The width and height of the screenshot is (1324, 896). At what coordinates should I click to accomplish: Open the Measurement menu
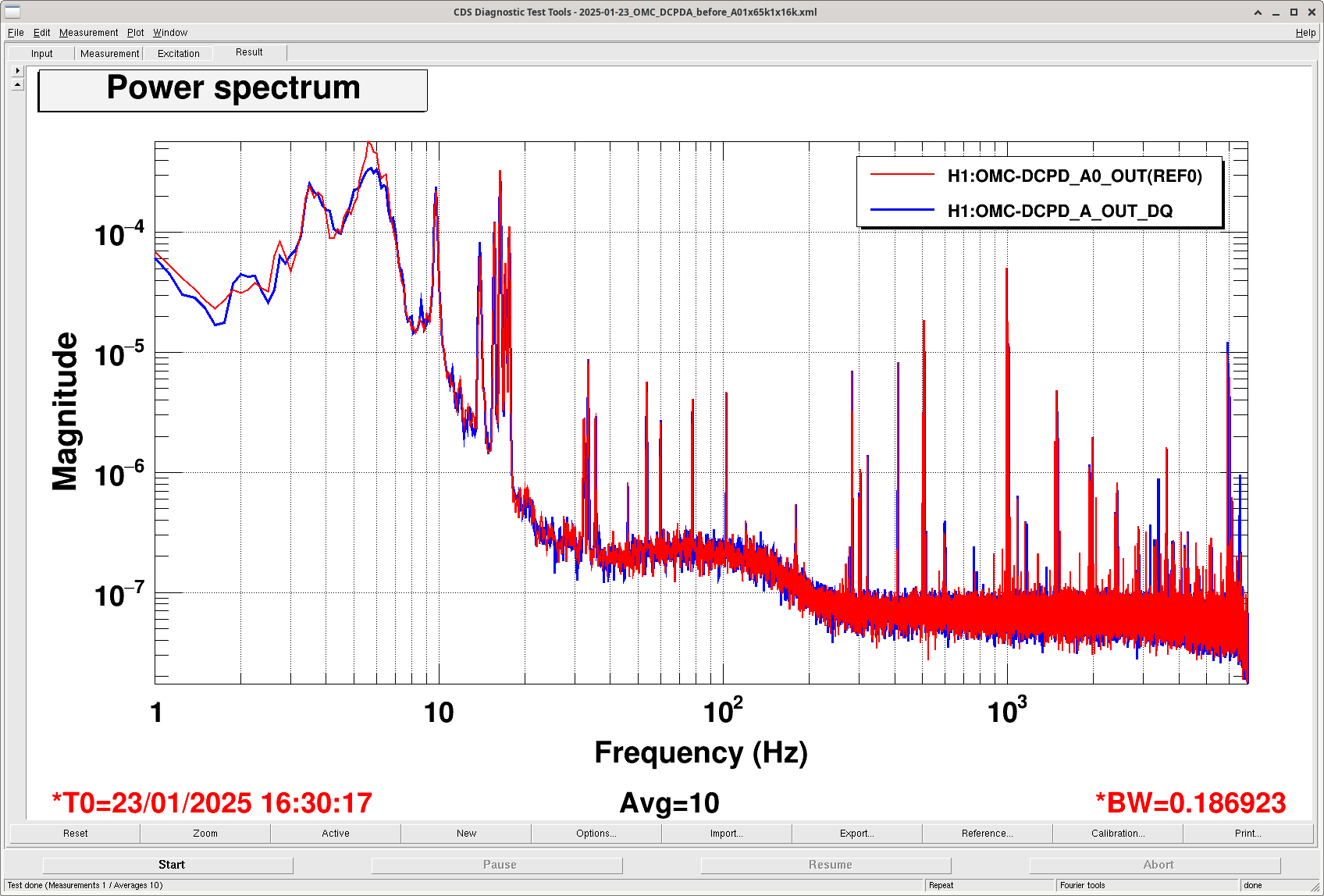[x=88, y=33]
